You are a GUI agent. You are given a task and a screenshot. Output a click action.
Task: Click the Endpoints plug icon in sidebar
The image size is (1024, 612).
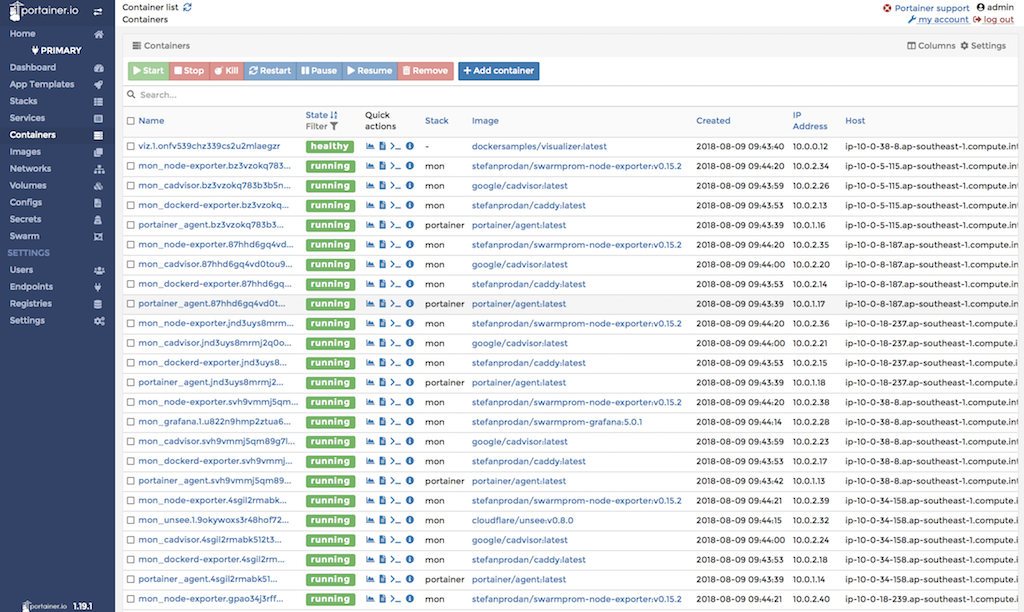[x=99, y=287]
